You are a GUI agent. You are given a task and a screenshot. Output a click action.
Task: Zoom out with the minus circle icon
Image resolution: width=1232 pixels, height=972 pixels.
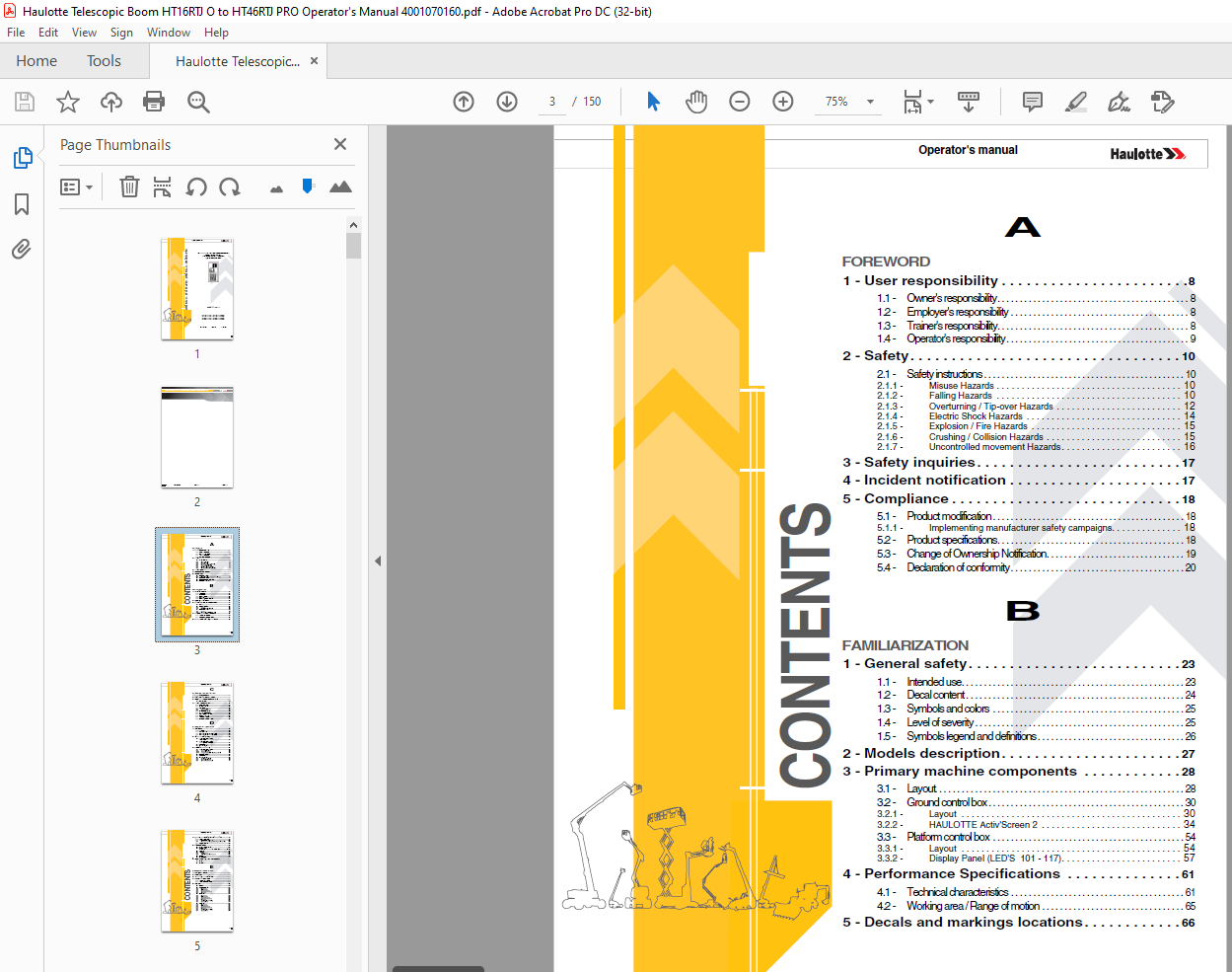[x=740, y=102]
